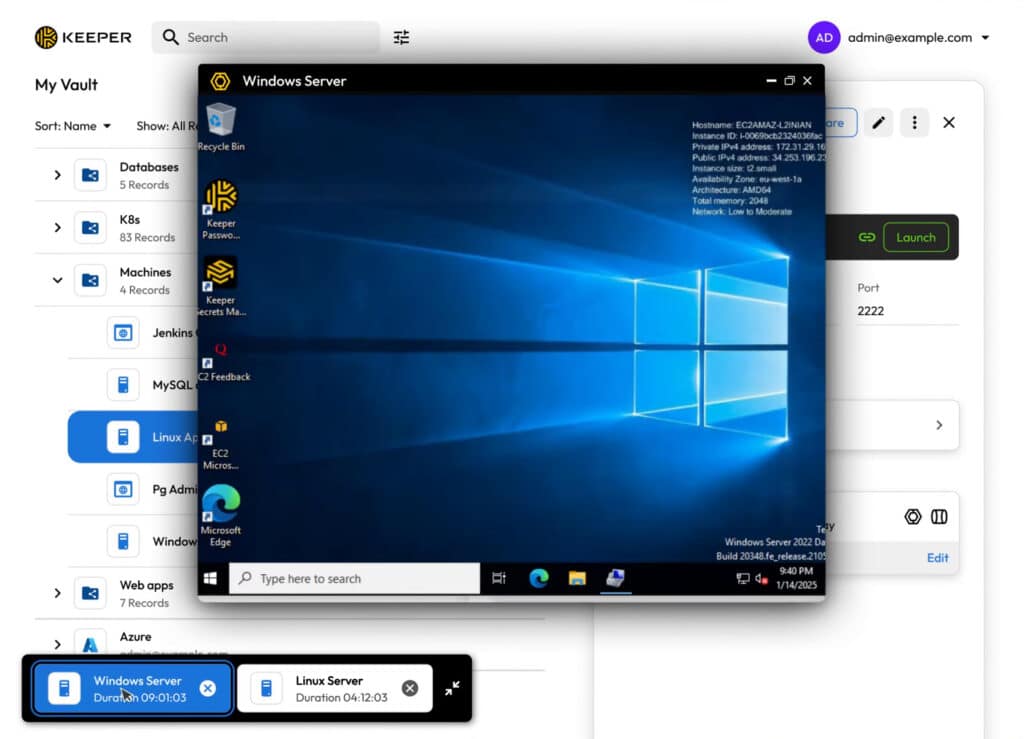The width and height of the screenshot is (1024, 739).
Task: Collapse the Machines folder
Action: (x=57, y=280)
